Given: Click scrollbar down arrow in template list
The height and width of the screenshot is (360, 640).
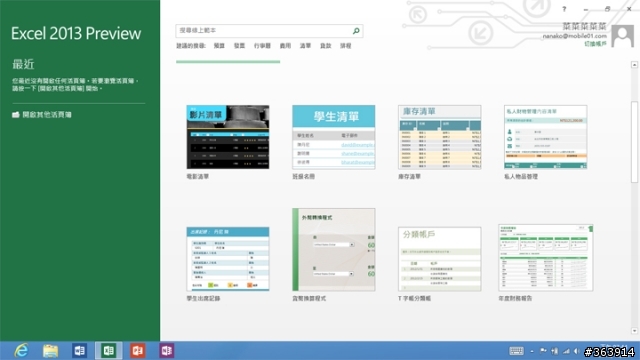Looking at the screenshot, I should coord(634,331).
